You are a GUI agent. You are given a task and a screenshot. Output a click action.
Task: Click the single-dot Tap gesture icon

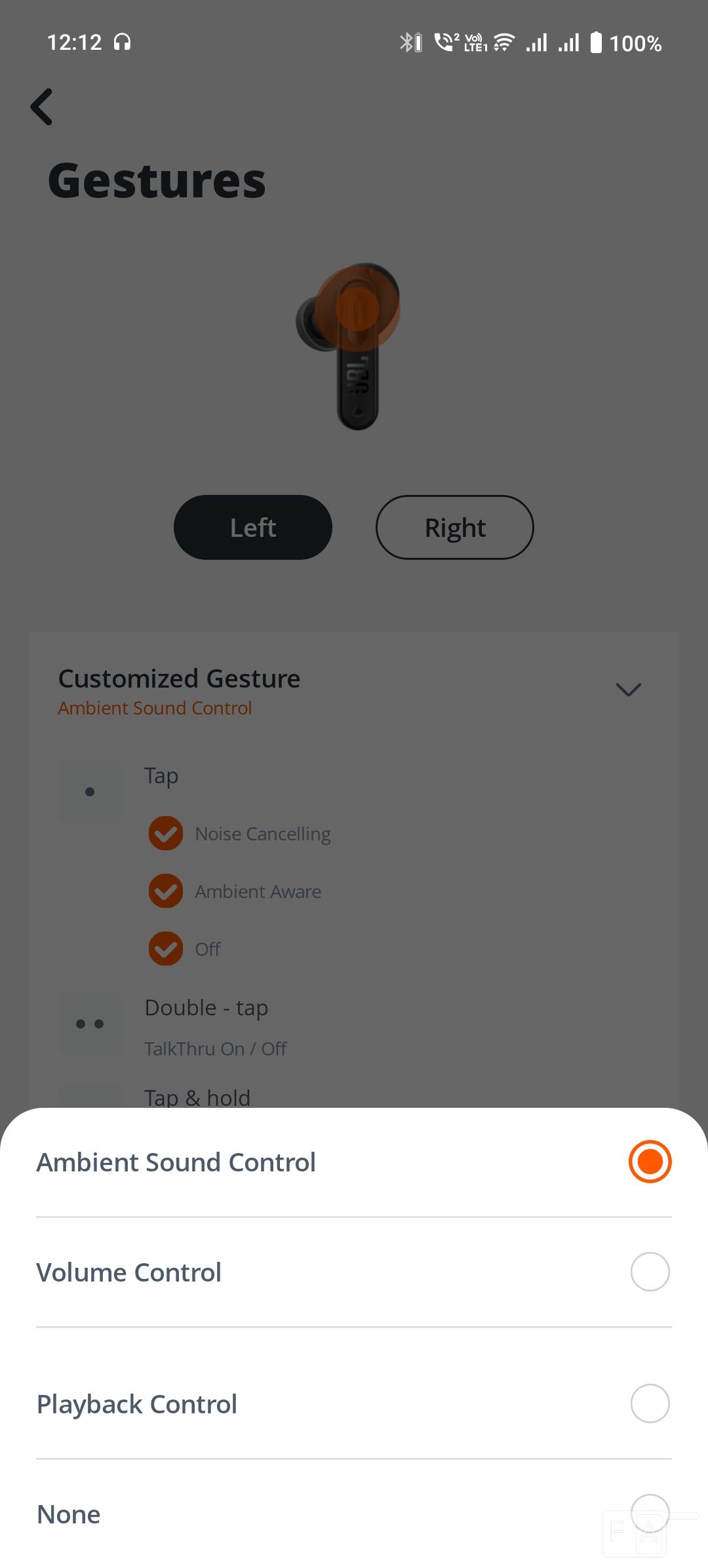(90, 792)
